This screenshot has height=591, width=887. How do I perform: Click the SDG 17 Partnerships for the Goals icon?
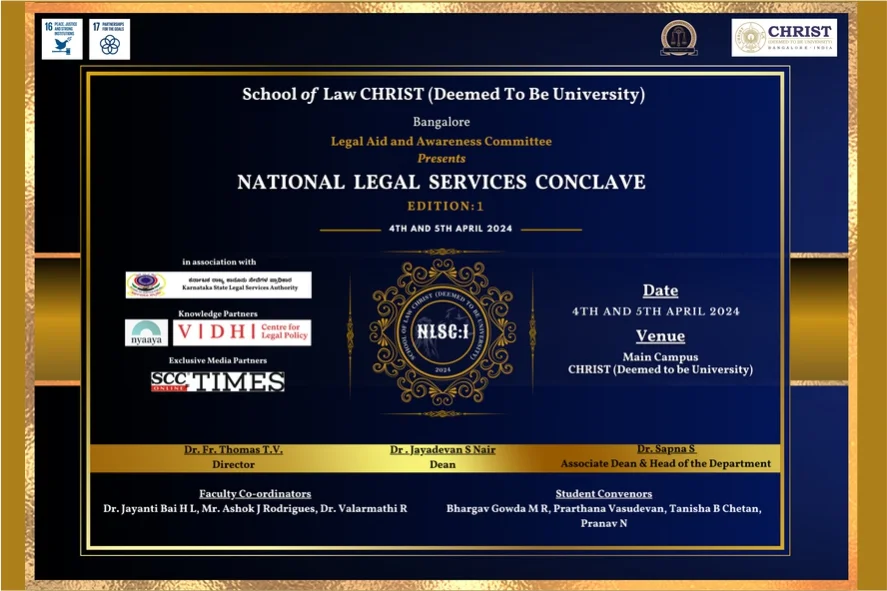(x=109, y=39)
